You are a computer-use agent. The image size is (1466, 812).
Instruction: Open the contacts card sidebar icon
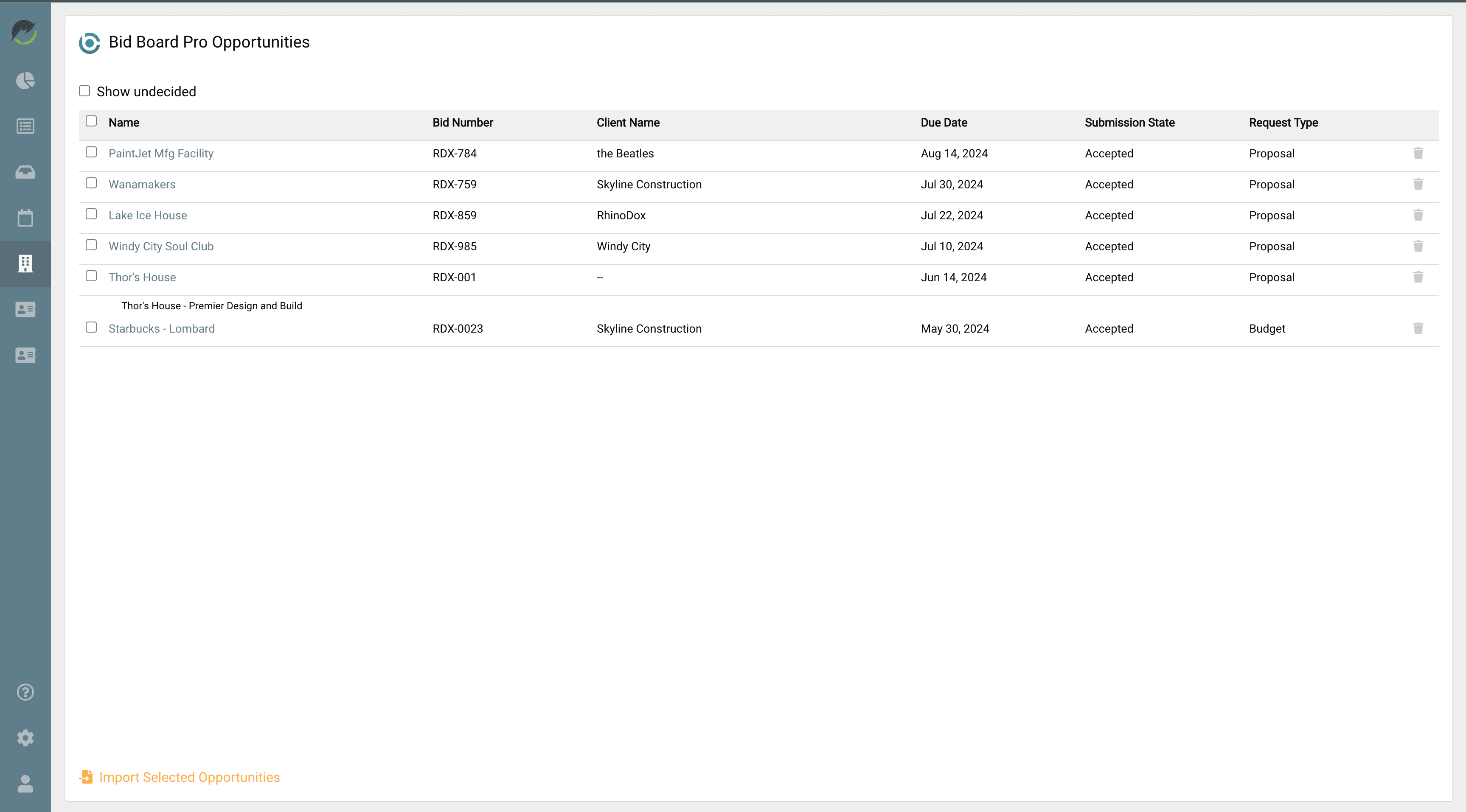25,310
